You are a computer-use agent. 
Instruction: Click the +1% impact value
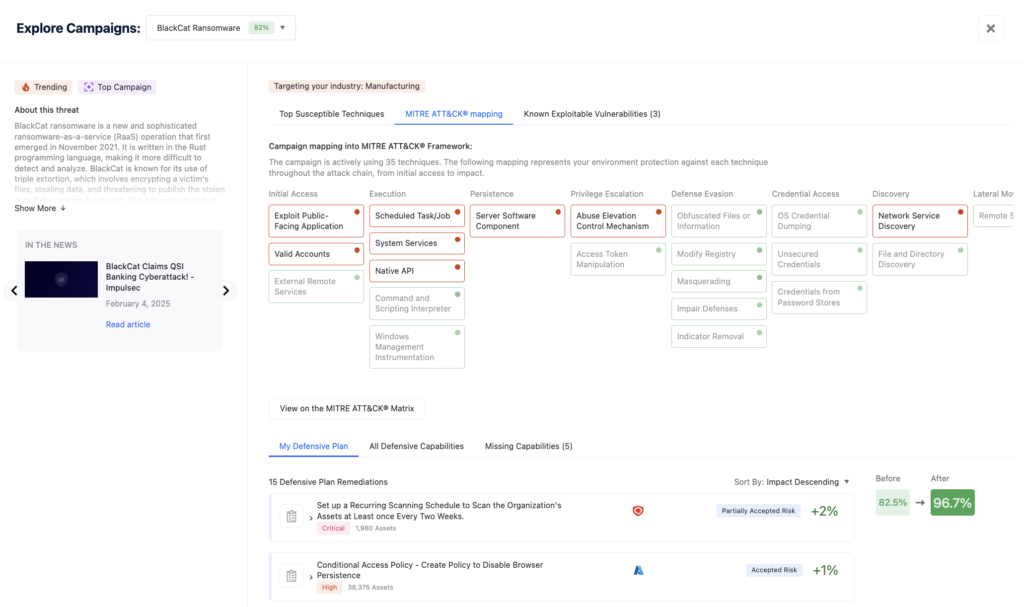(825, 570)
